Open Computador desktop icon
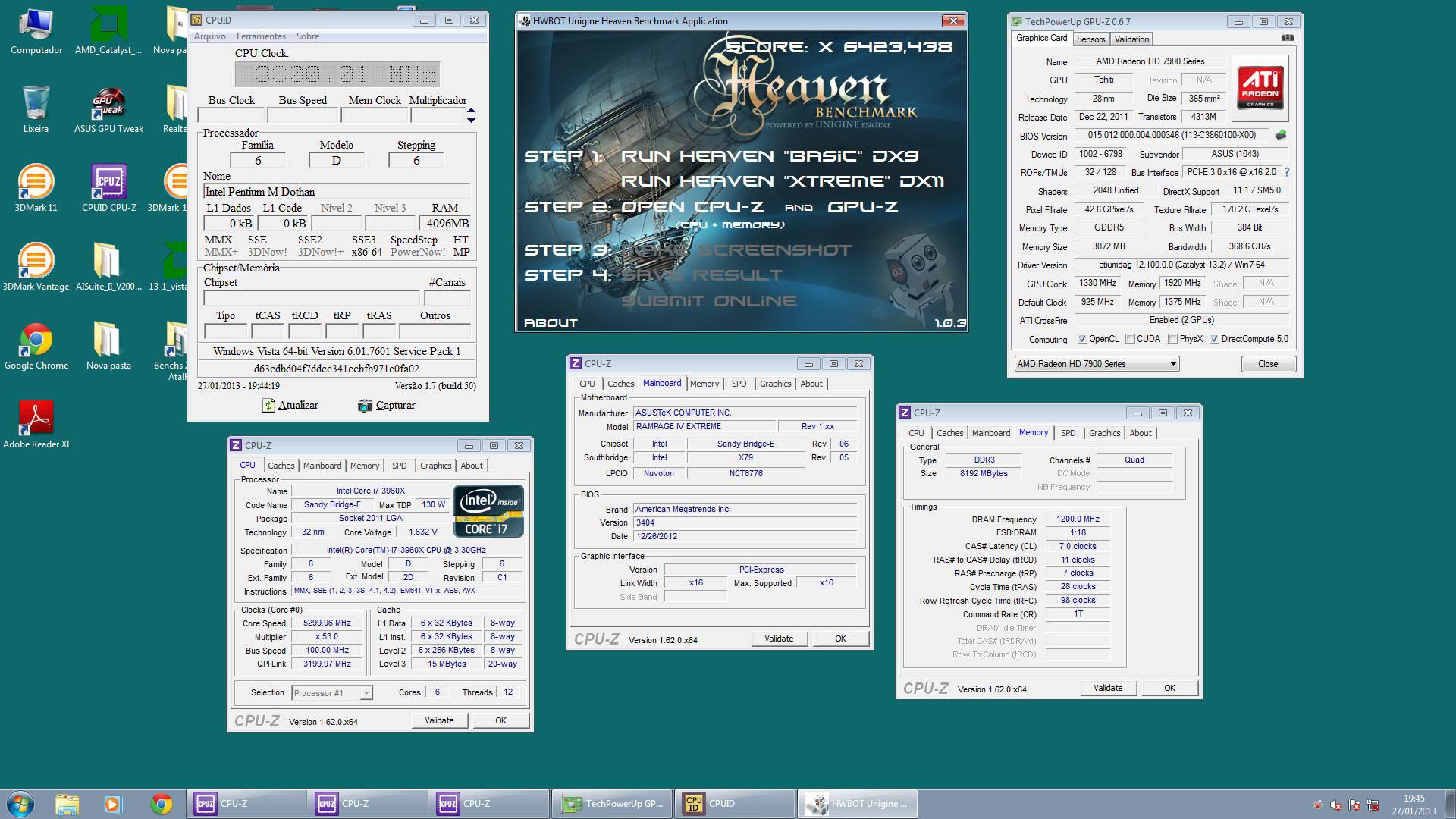Viewport: 1456px width, 819px height. 36,30
